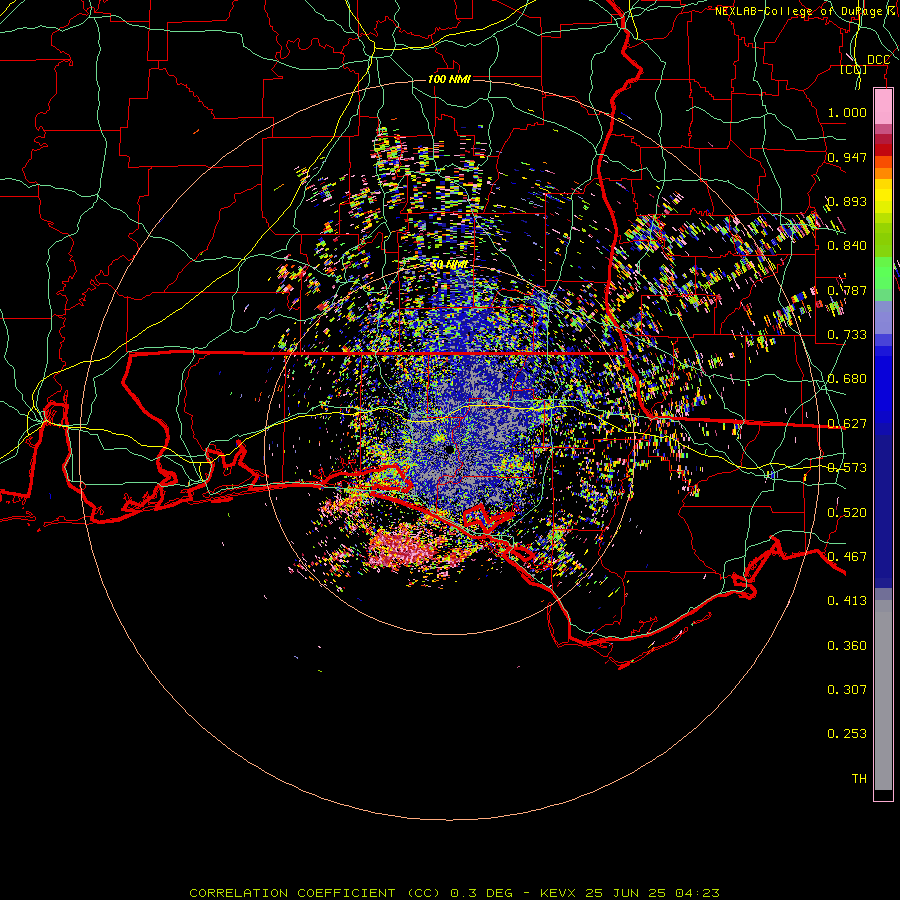This screenshot has width=900, height=900.
Task: Click the 50 NMI range ring label
Action: pos(449,265)
